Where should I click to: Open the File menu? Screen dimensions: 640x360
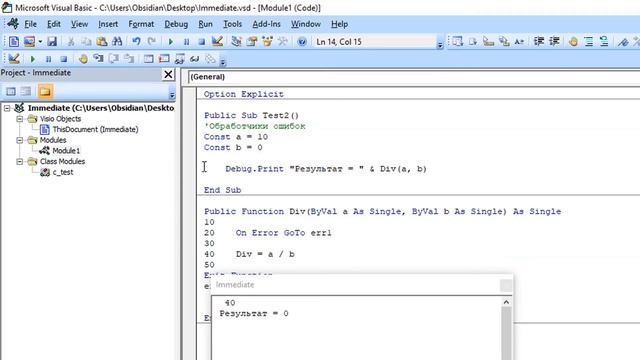click(31, 24)
